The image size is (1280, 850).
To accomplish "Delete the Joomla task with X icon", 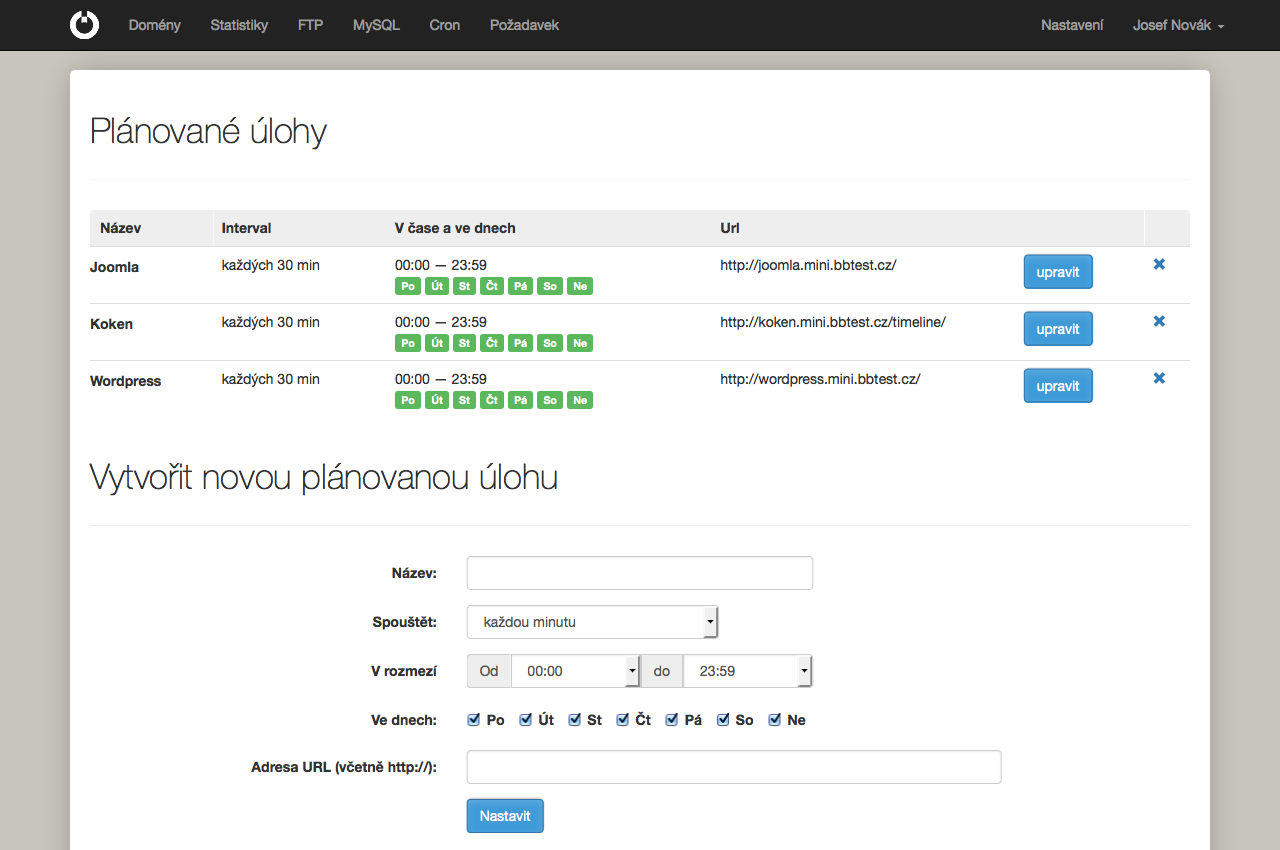I will click(1159, 264).
